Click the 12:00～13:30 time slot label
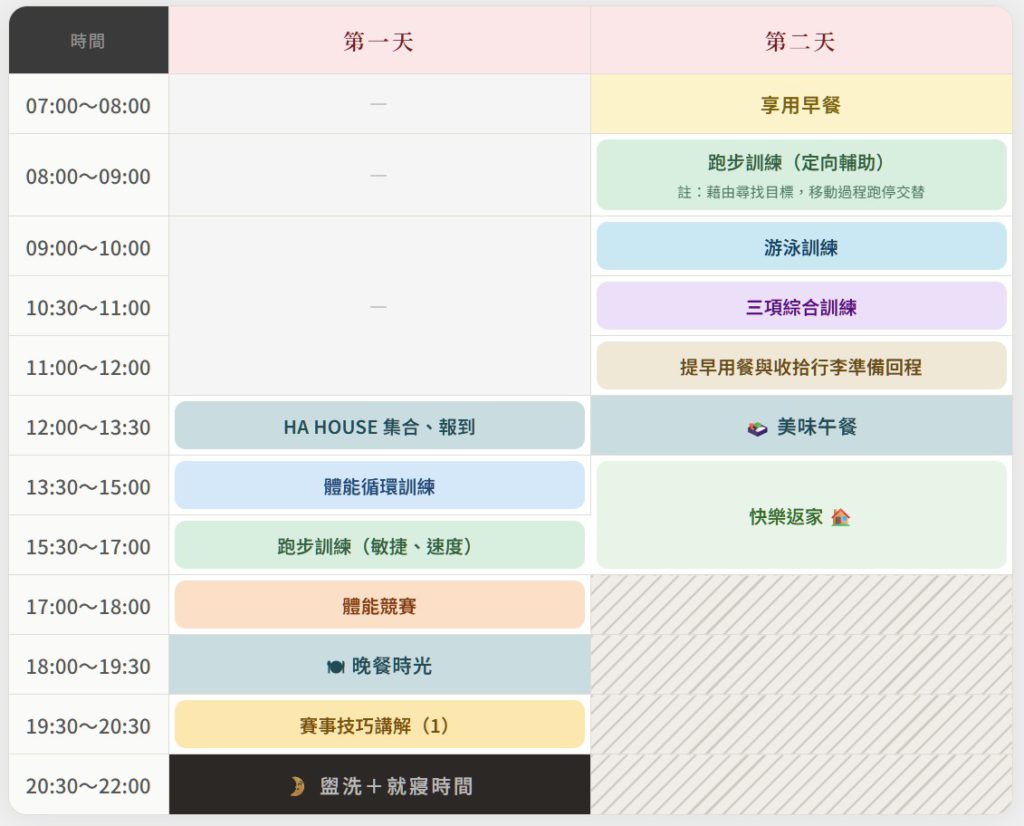 (x=88, y=427)
